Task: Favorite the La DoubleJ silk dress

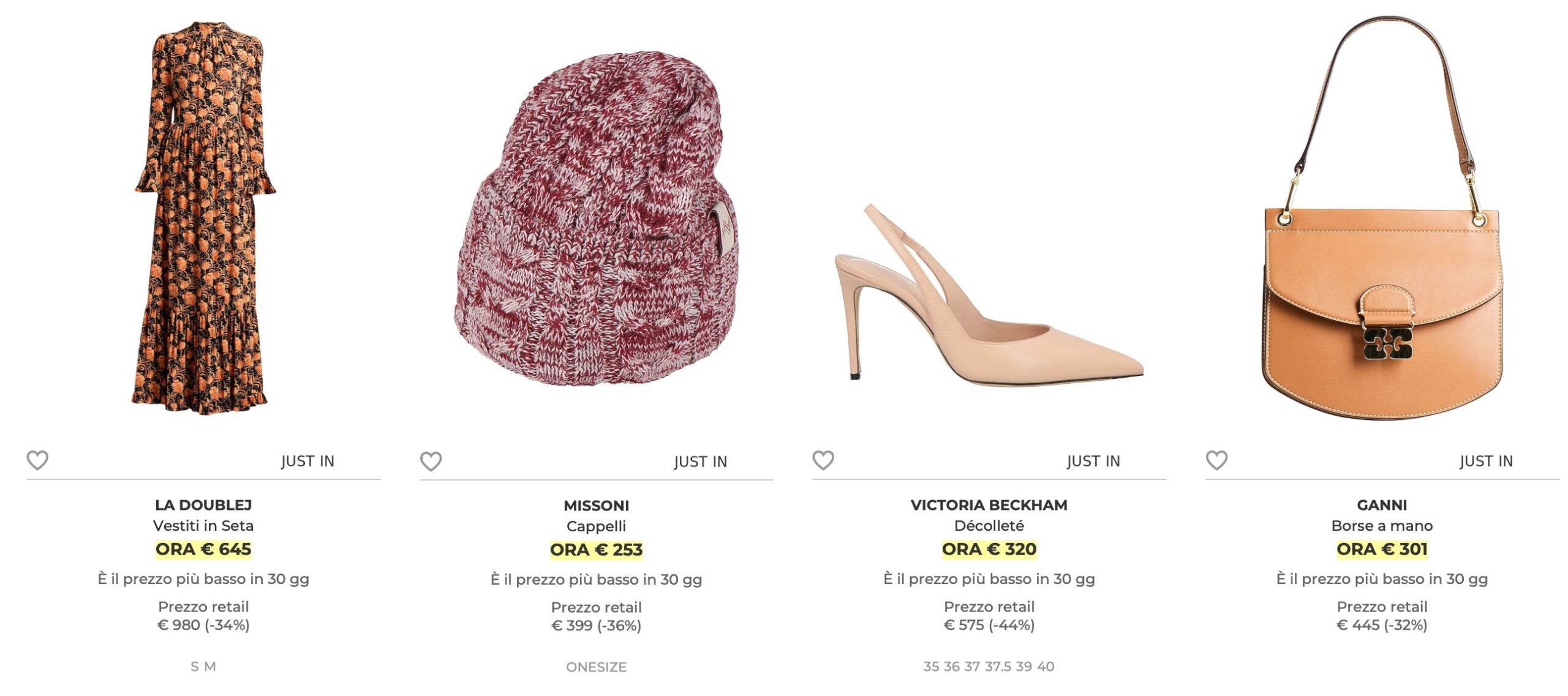Action: tap(37, 460)
